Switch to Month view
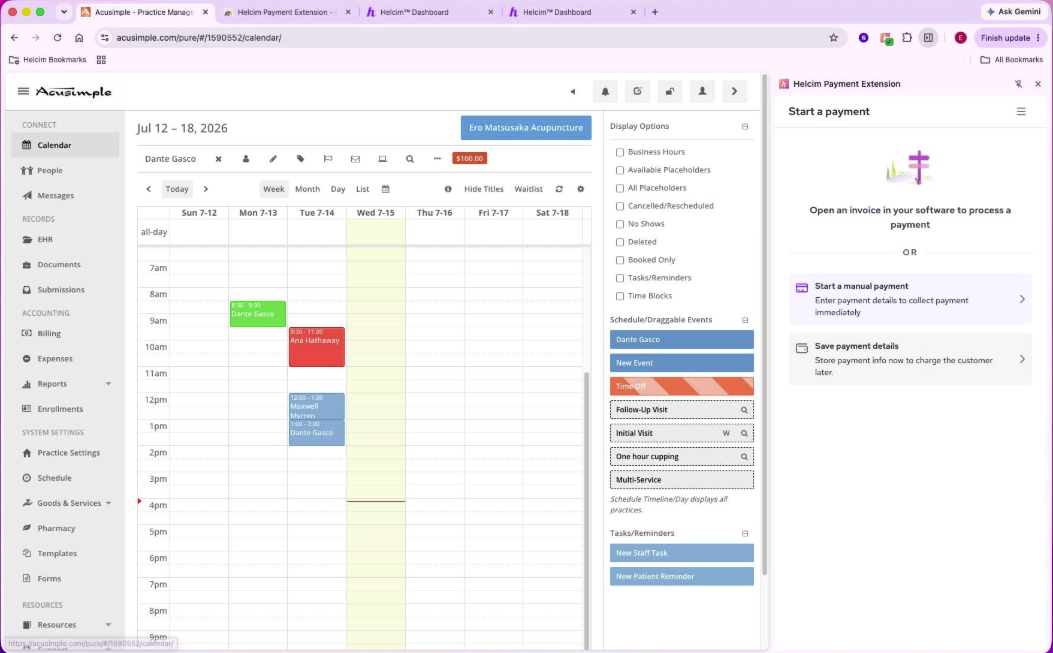 click(x=308, y=189)
